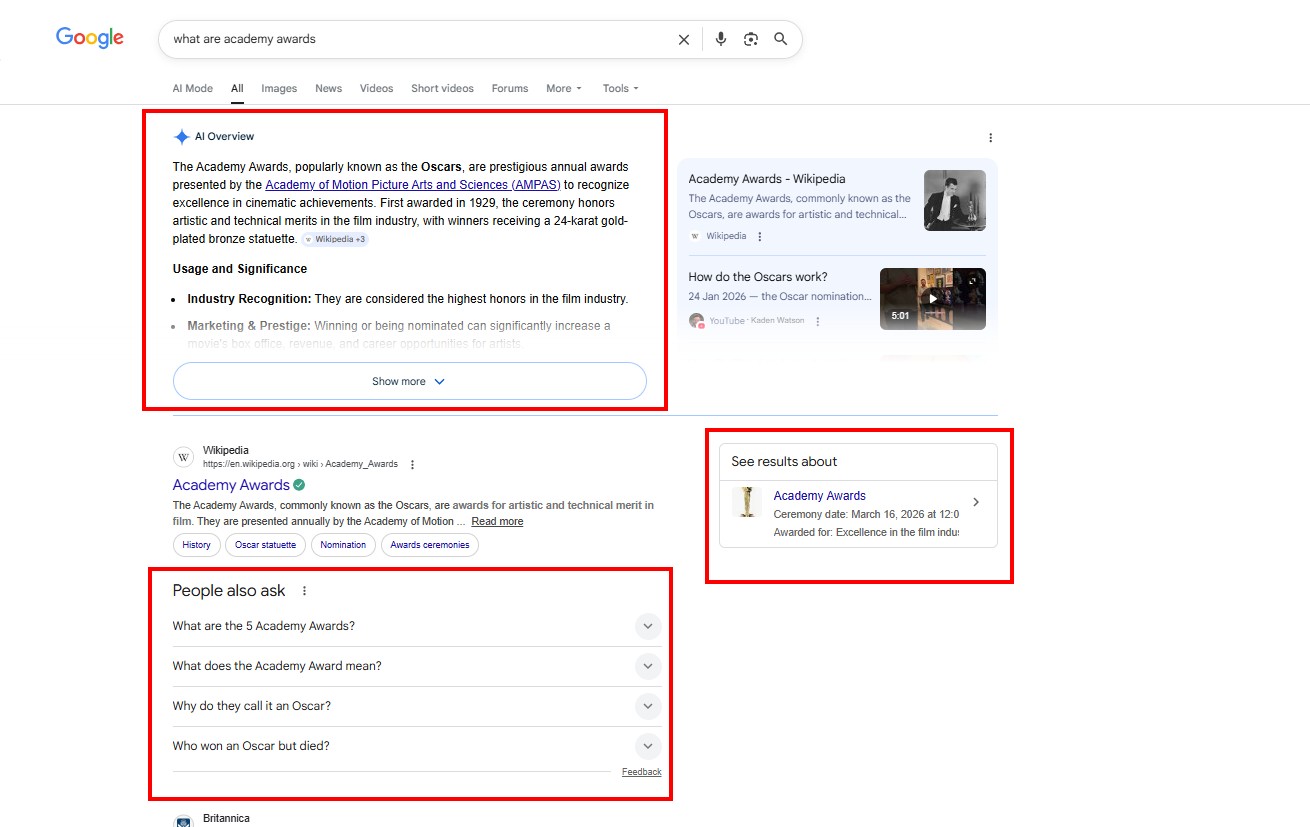Expand 'Why do they call it an Oscar?'
This screenshot has width=1310, height=827.
pyautogui.click(x=648, y=706)
